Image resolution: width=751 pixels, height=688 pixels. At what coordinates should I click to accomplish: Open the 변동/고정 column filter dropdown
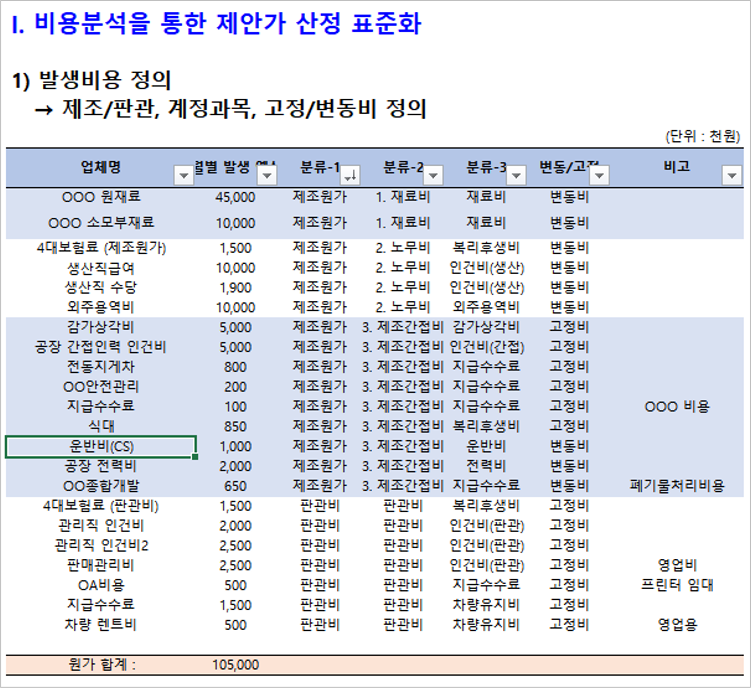pyautogui.click(x=599, y=175)
